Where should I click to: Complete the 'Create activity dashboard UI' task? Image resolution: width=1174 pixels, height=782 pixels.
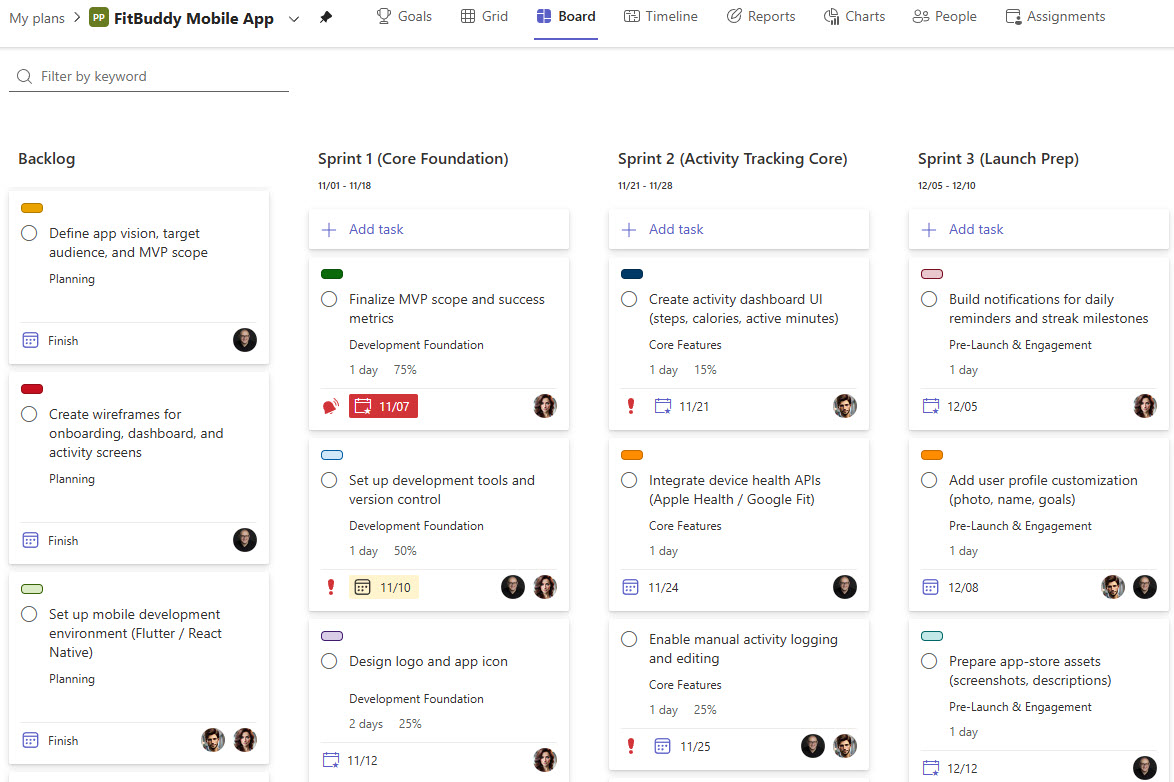628,298
